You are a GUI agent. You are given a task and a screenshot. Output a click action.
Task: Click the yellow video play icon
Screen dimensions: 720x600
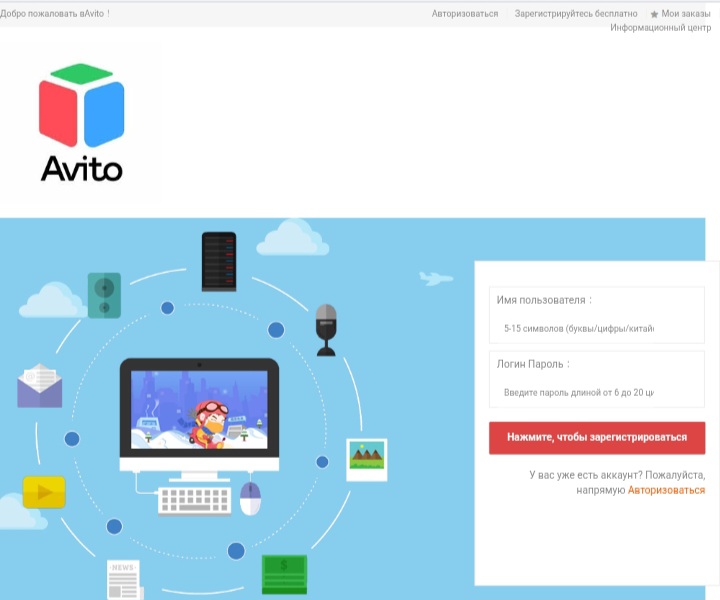click(44, 492)
